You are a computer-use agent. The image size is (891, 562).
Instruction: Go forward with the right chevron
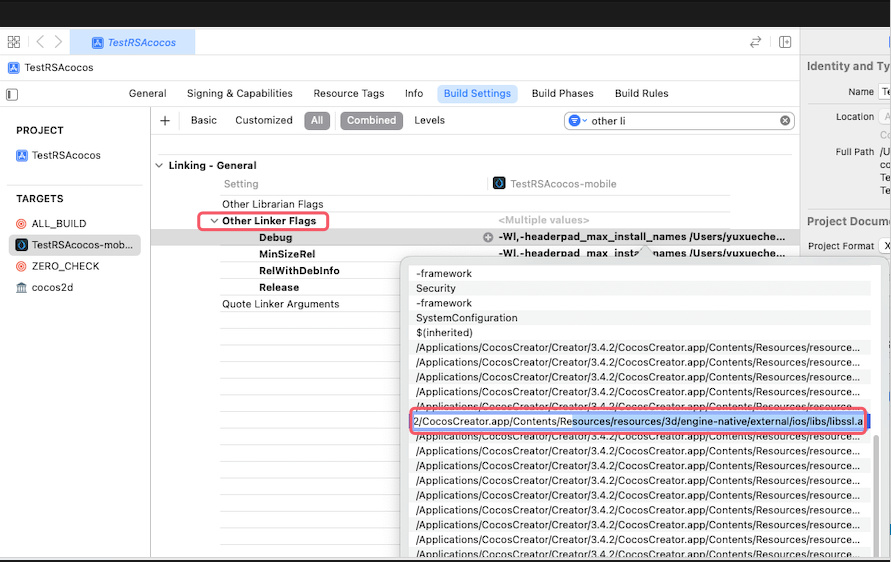pyautogui.click(x=58, y=42)
